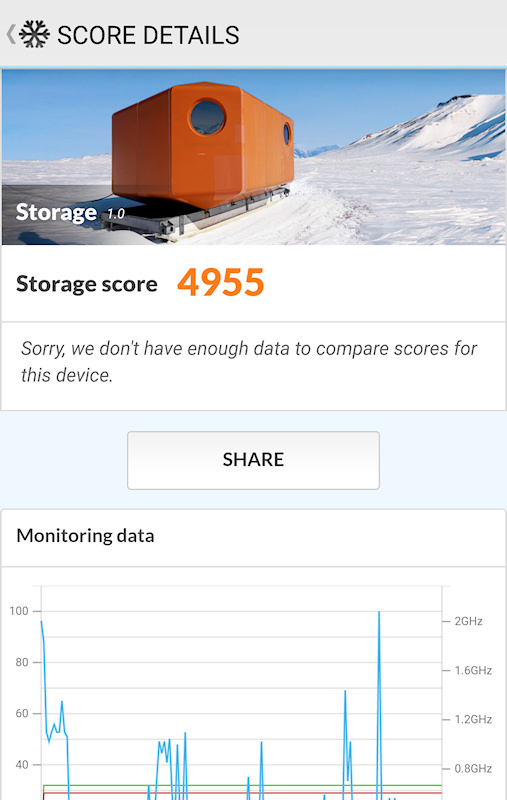
Task: Tap the 1.2GHz axis label
Action: click(473, 719)
